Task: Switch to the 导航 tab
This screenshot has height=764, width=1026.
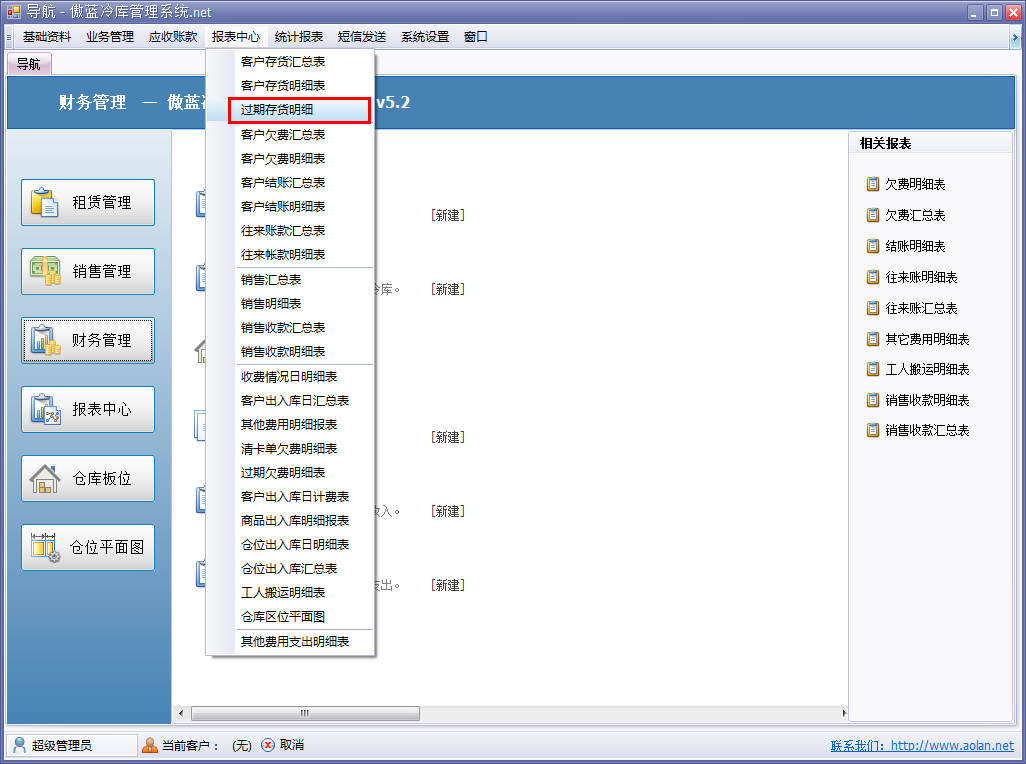Action: (x=29, y=62)
